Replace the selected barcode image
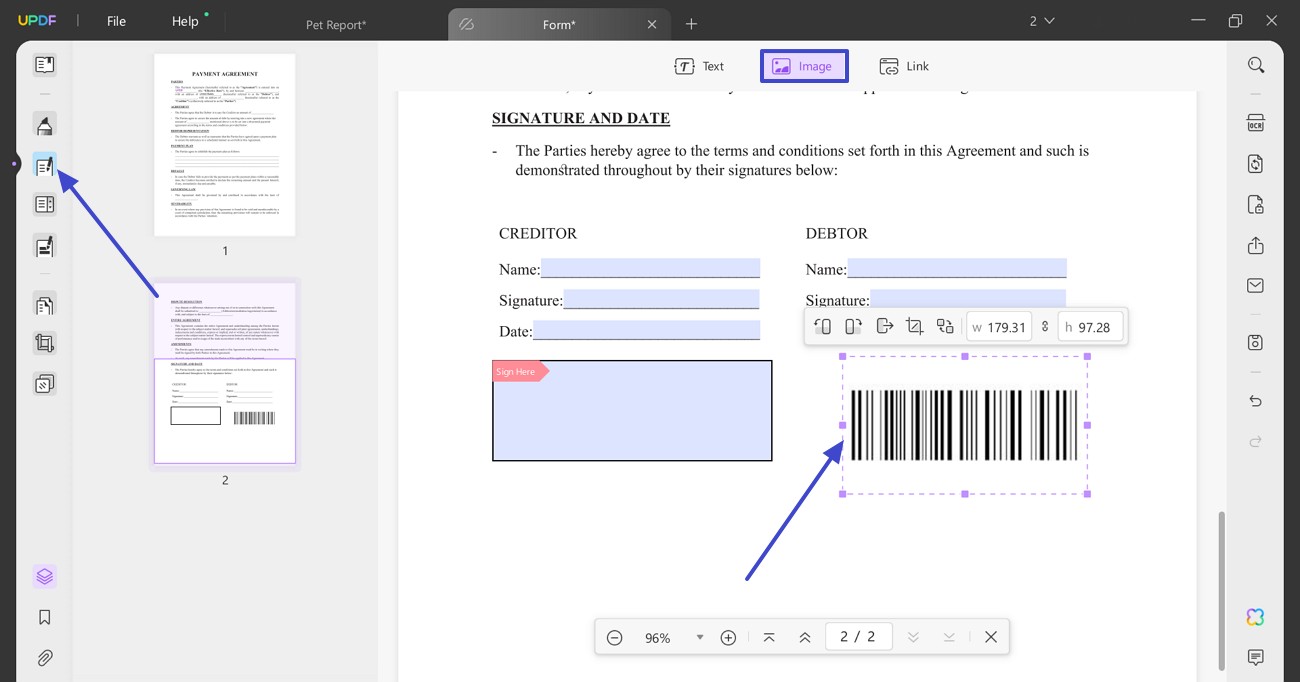Image resolution: width=1300 pixels, height=682 pixels. pos(944,326)
